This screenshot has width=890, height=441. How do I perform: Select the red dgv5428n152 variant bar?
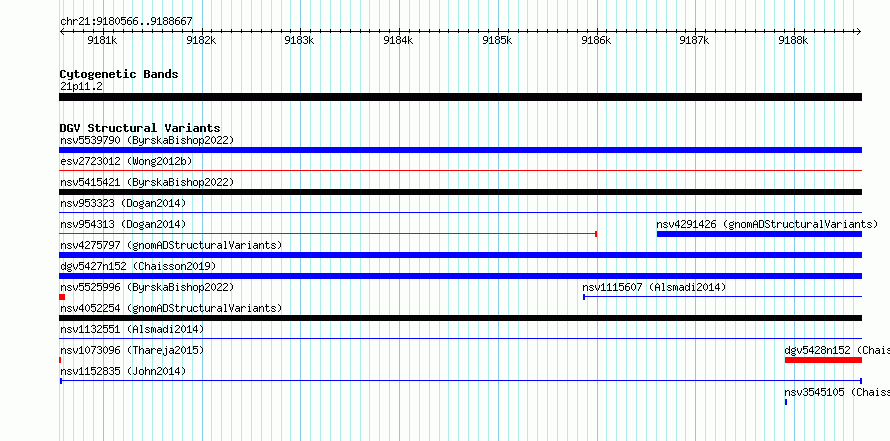pyautogui.click(x=823, y=360)
